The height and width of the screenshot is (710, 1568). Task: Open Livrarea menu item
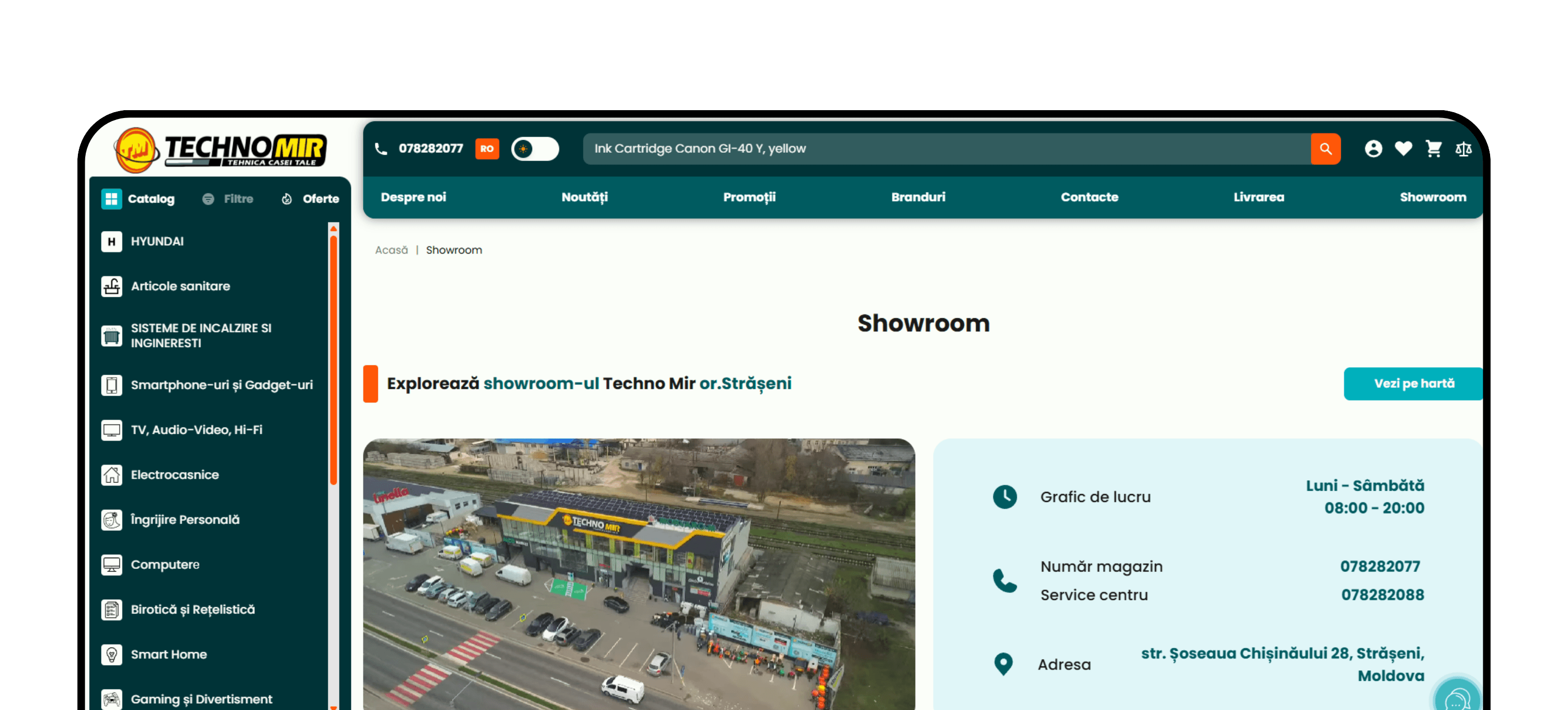(x=1259, y=197)
